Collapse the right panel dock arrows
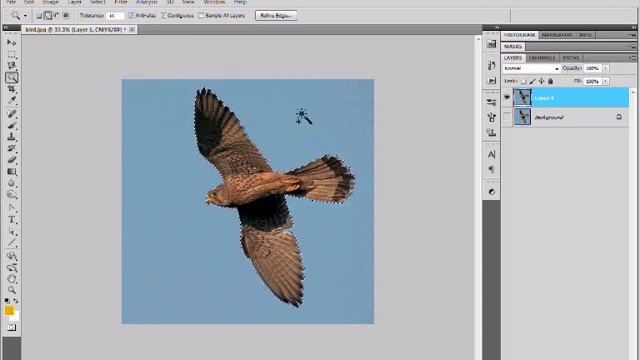This screenshot has height=360, width=640. pyautogui.click(x=634, y=27)
